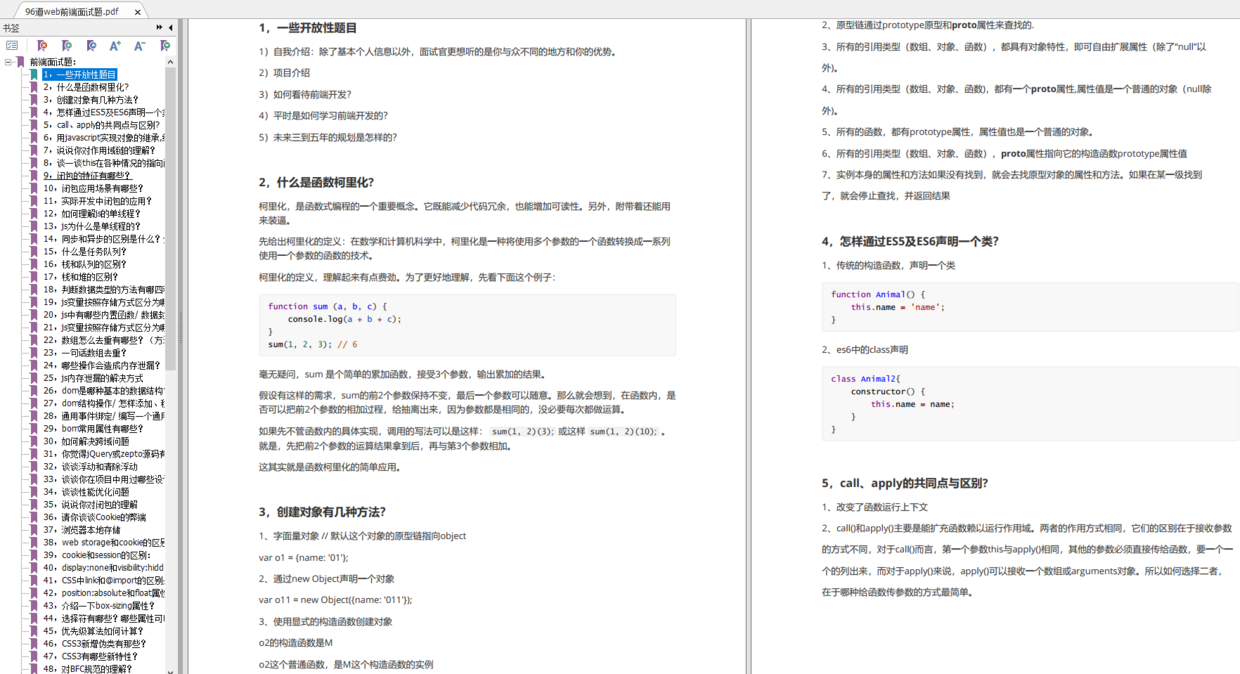
Task: Select the root bookmark 前端面试题:
Action: [x=53, y=62]
